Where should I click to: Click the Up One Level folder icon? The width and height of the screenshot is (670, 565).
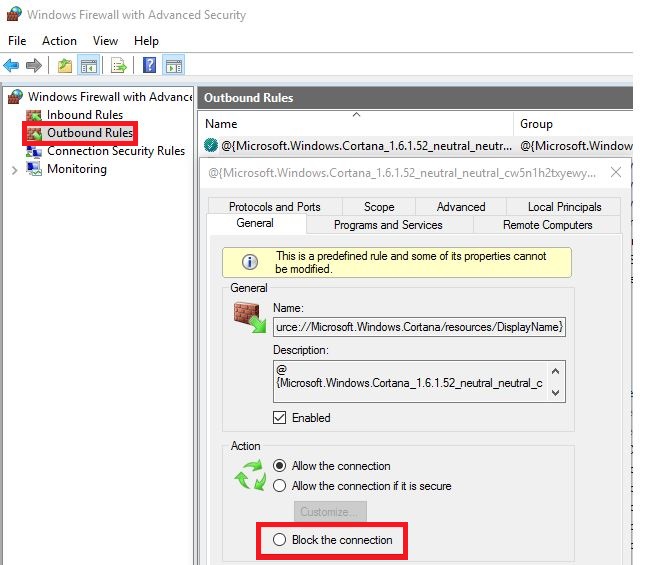65,66
